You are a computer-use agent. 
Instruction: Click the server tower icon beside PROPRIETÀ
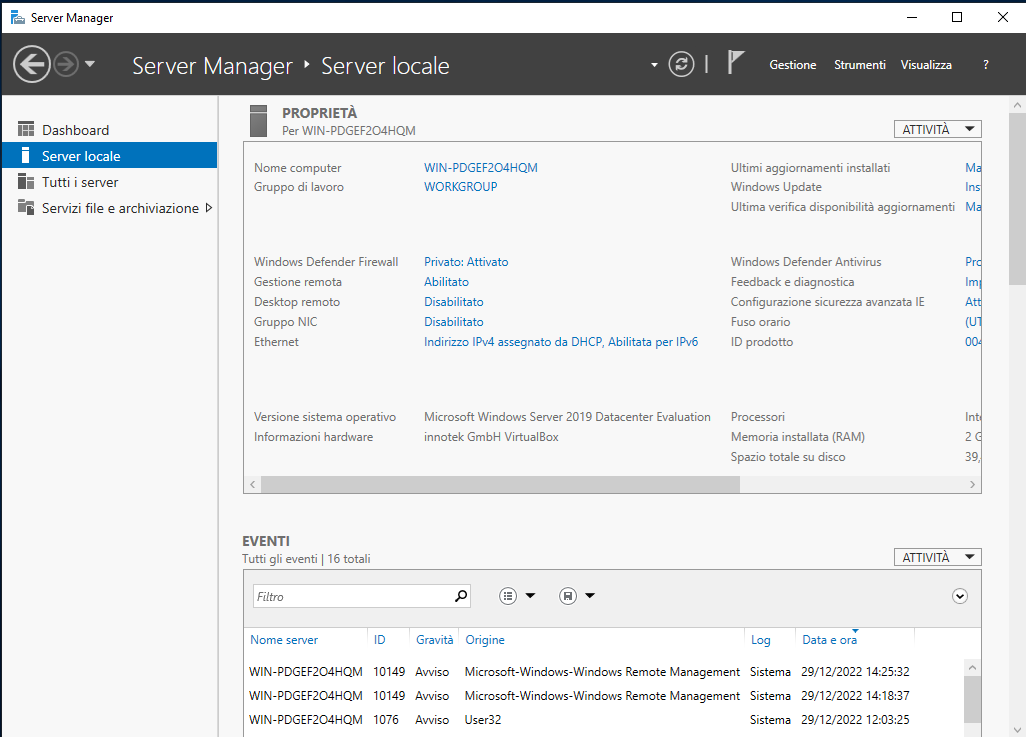pos(258,121)
